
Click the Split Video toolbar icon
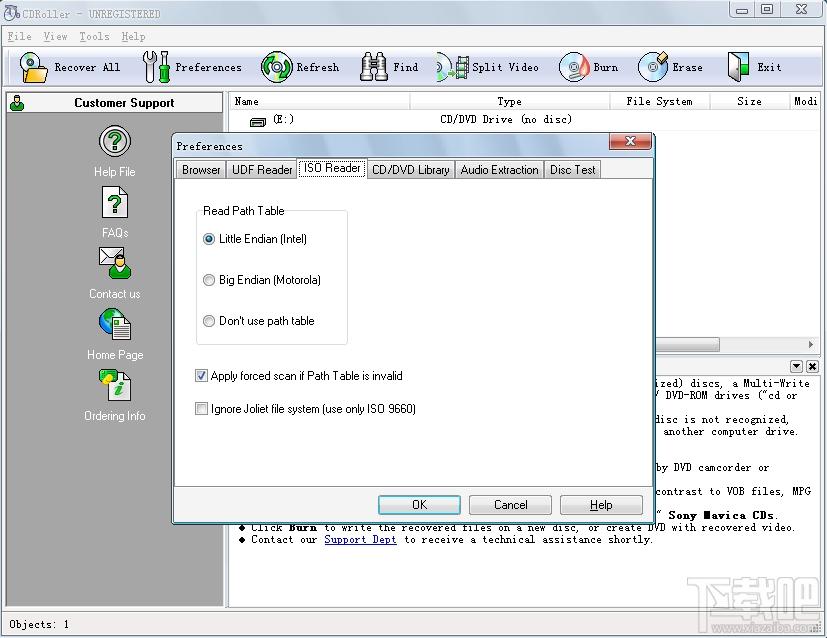[453, 67]
